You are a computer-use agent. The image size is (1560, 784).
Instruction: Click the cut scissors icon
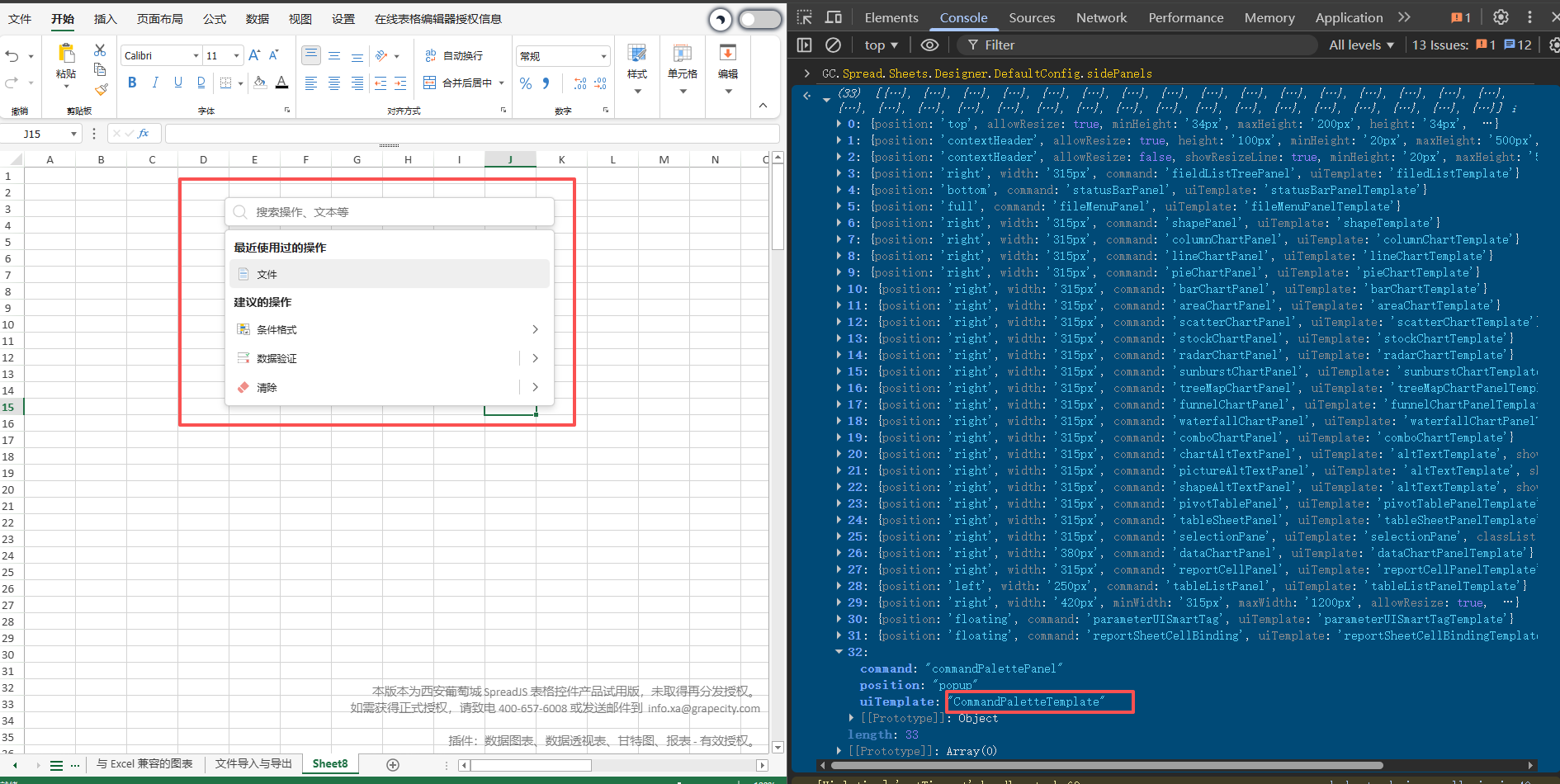point(100,50)
